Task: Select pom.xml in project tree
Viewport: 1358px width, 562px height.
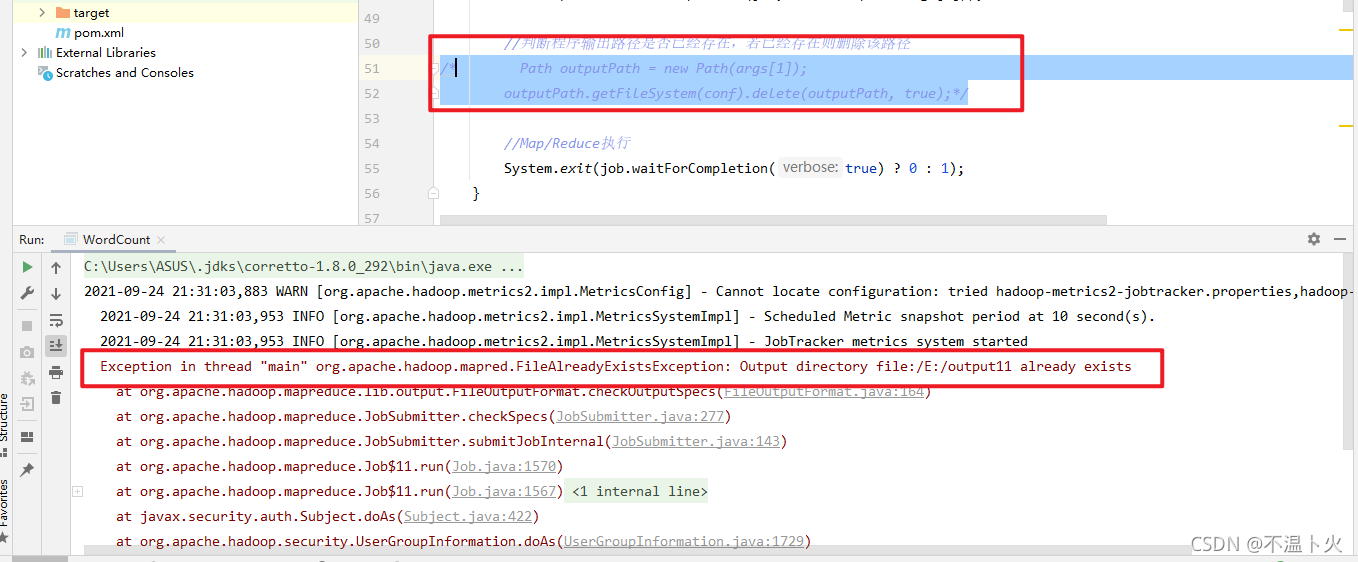Action: click(99, 32)
